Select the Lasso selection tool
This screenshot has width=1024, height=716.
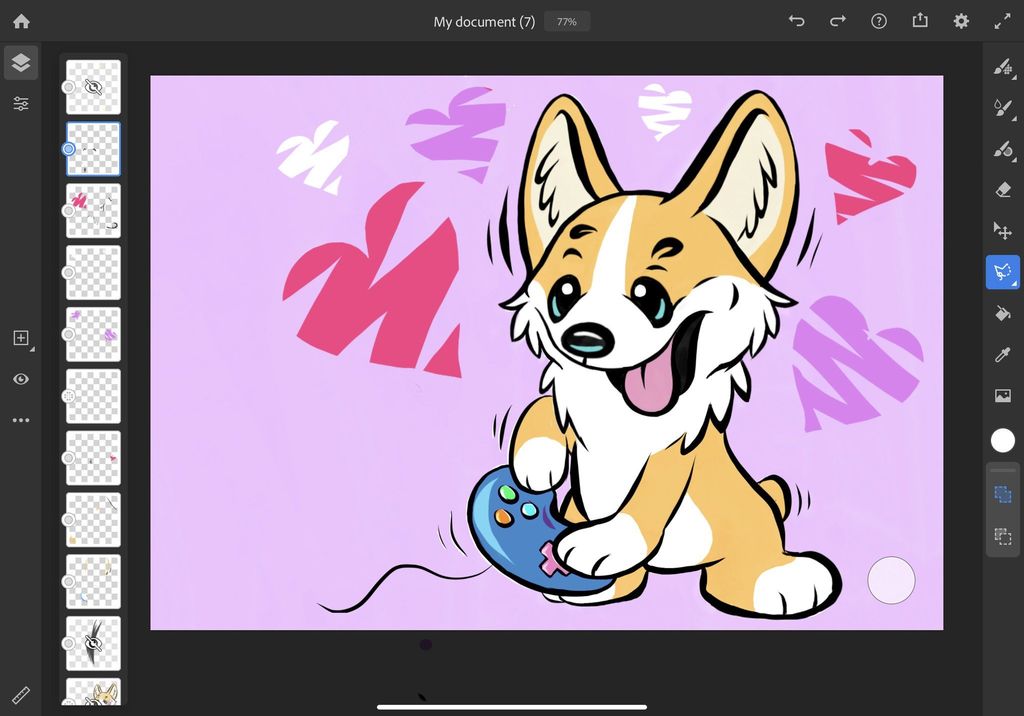click(x=1003, y=271)
